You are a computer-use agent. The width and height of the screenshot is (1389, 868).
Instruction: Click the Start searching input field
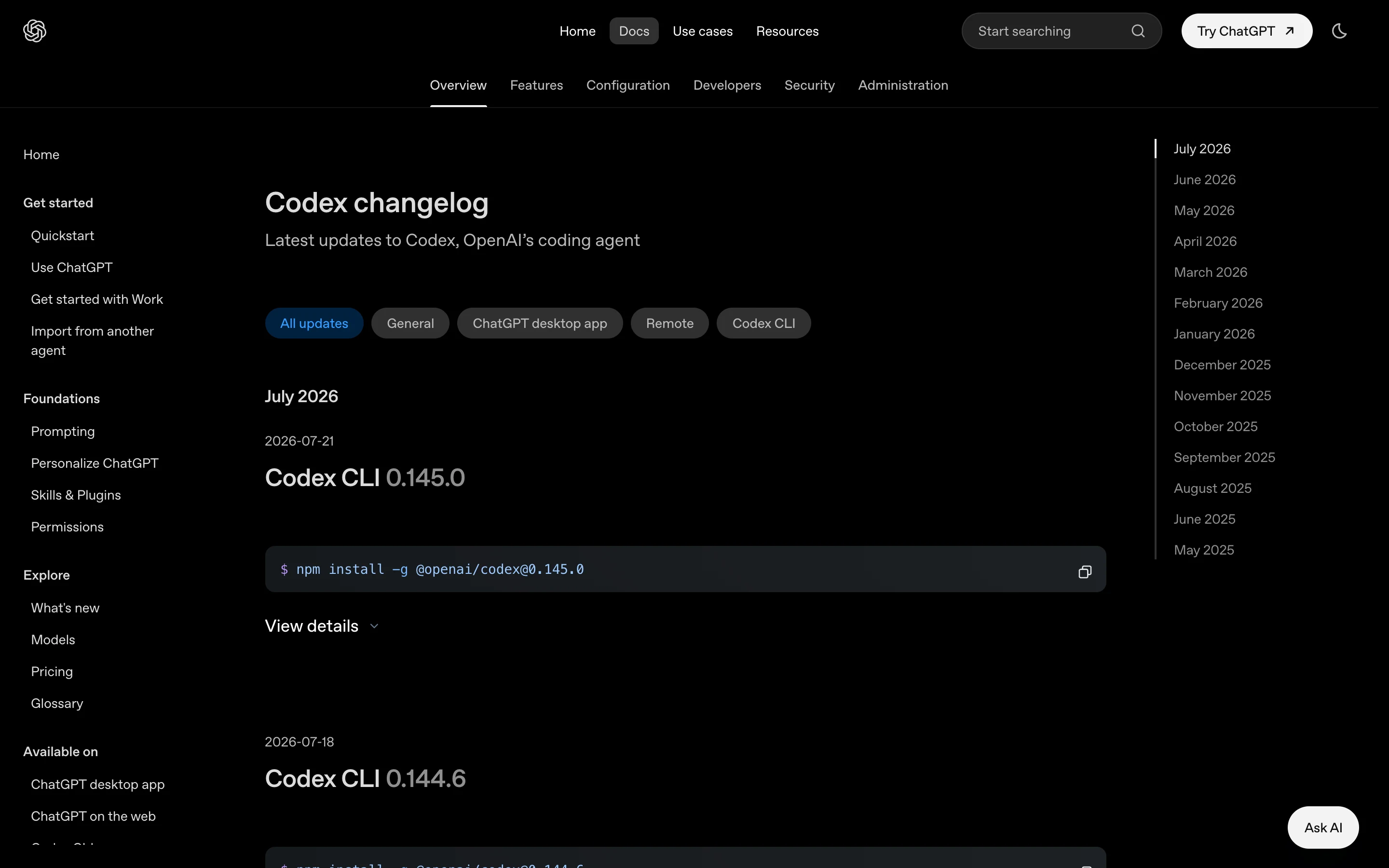[1061, 31]
